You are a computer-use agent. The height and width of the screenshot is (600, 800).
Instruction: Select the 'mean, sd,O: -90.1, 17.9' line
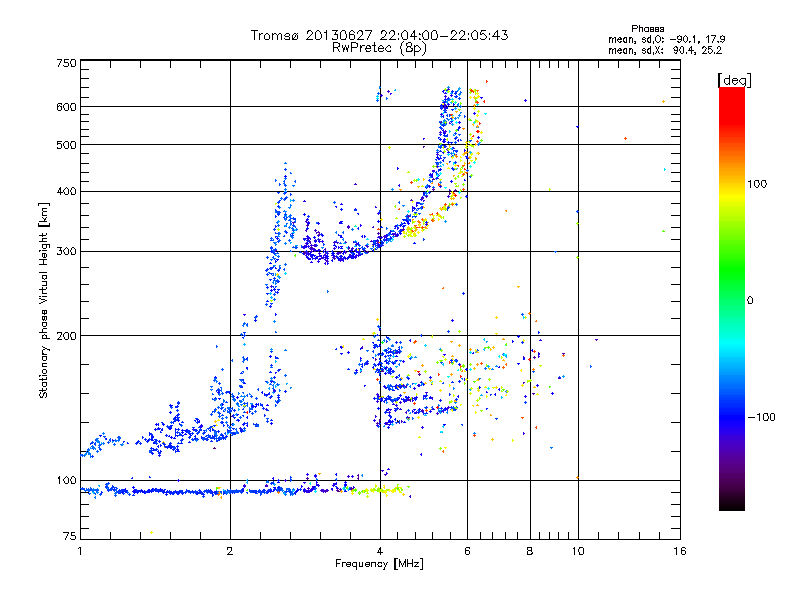[x=666, y=39]
